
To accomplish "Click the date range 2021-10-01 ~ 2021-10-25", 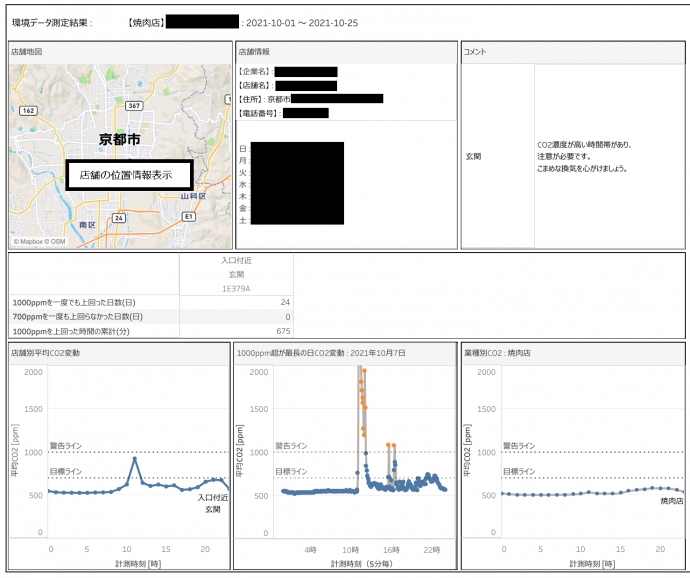I will tap(302, 23).
